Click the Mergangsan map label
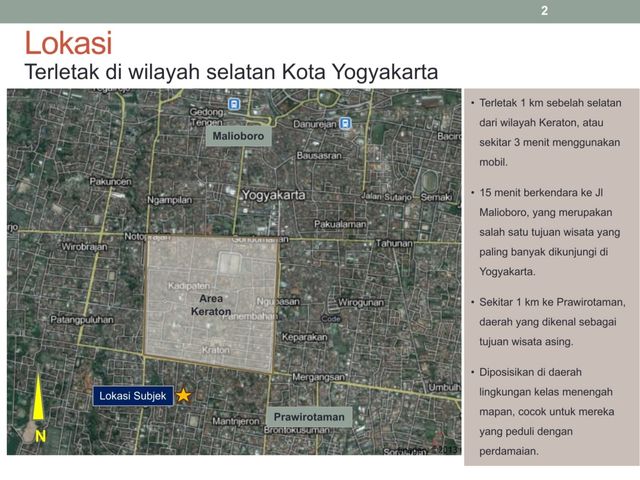The width and height of the screenshot is (640, 480). 319,377
